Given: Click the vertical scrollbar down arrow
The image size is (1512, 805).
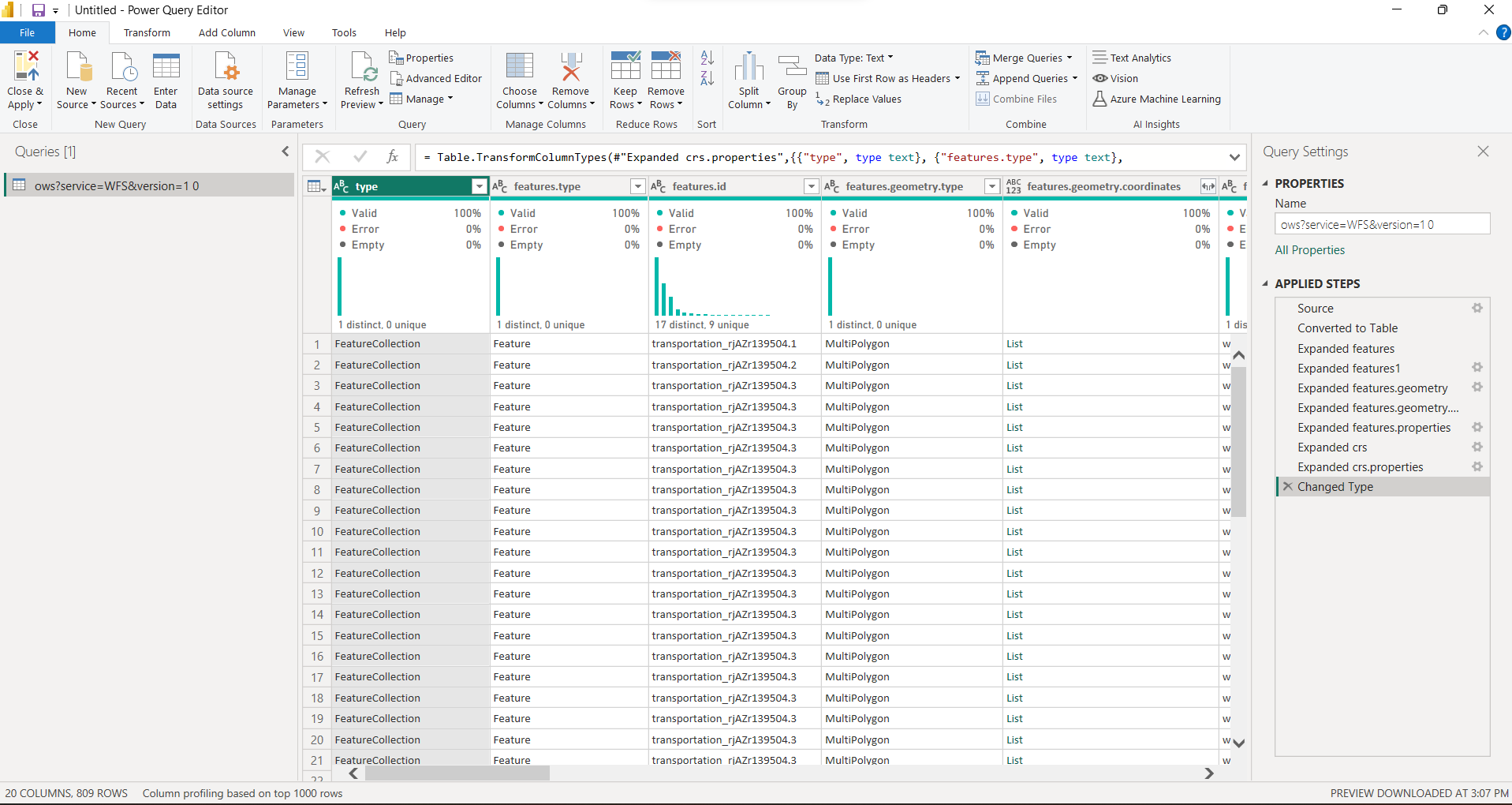Looking at the screenshot, I should click(x=1238, y=743).
